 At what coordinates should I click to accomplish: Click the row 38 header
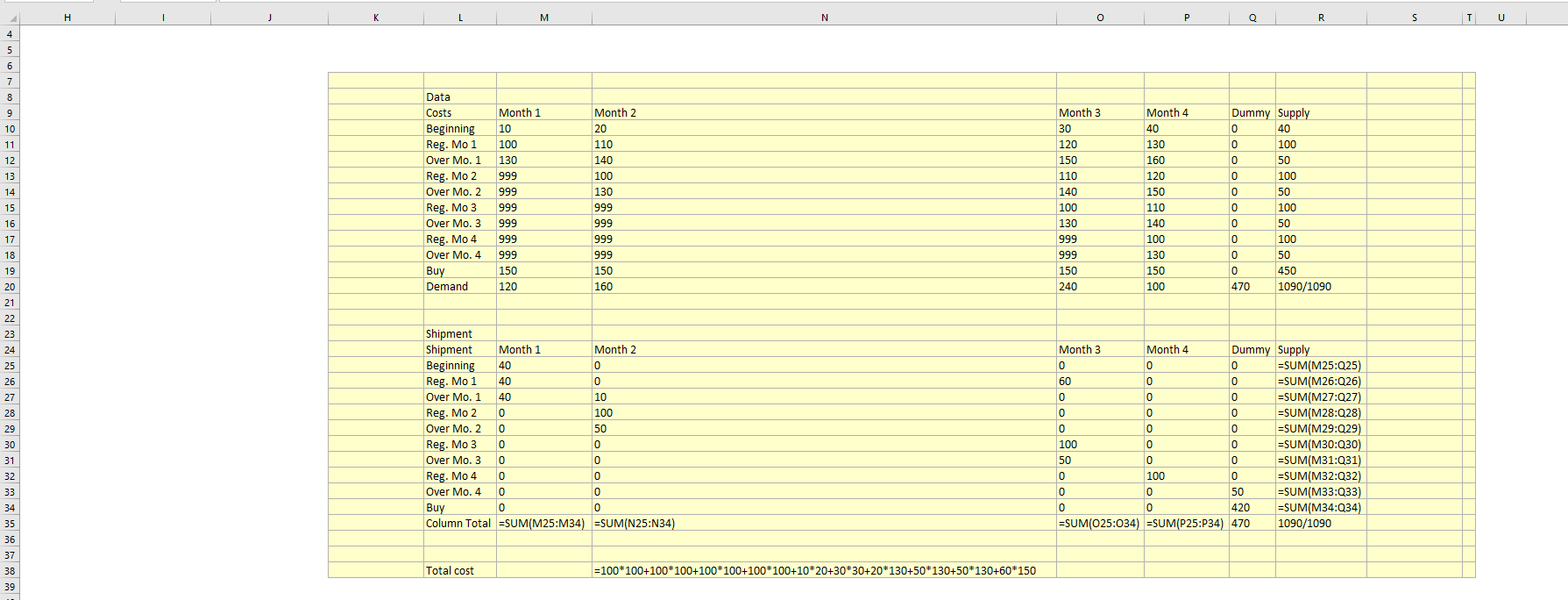pyautogui.click(x=10, y=571)
